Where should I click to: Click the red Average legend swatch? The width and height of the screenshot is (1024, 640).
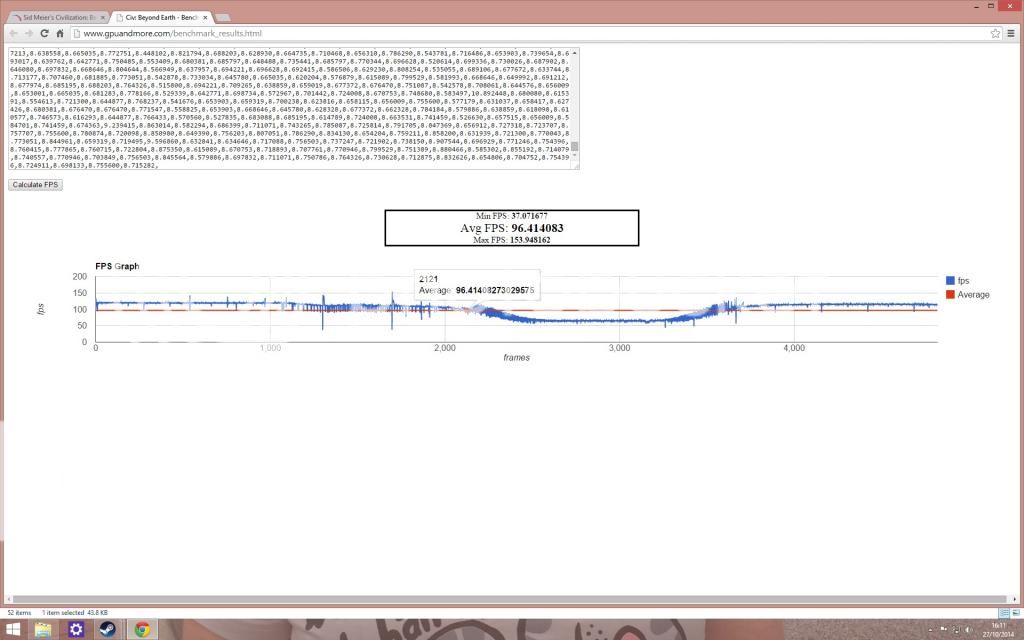[x=948, y=295]
